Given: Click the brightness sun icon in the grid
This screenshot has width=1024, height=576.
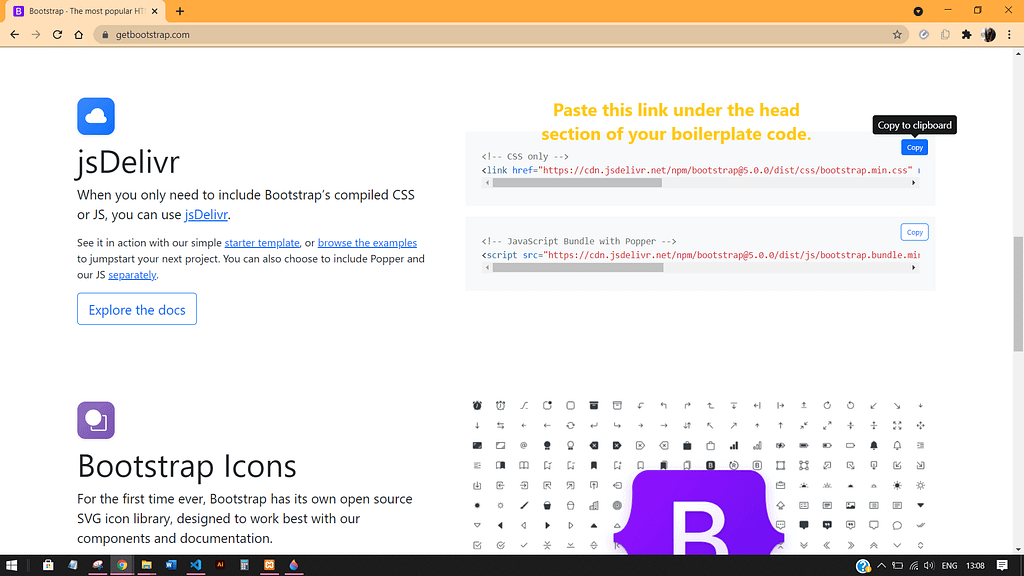Looking at the screenshot, I should tap(895, 485).
